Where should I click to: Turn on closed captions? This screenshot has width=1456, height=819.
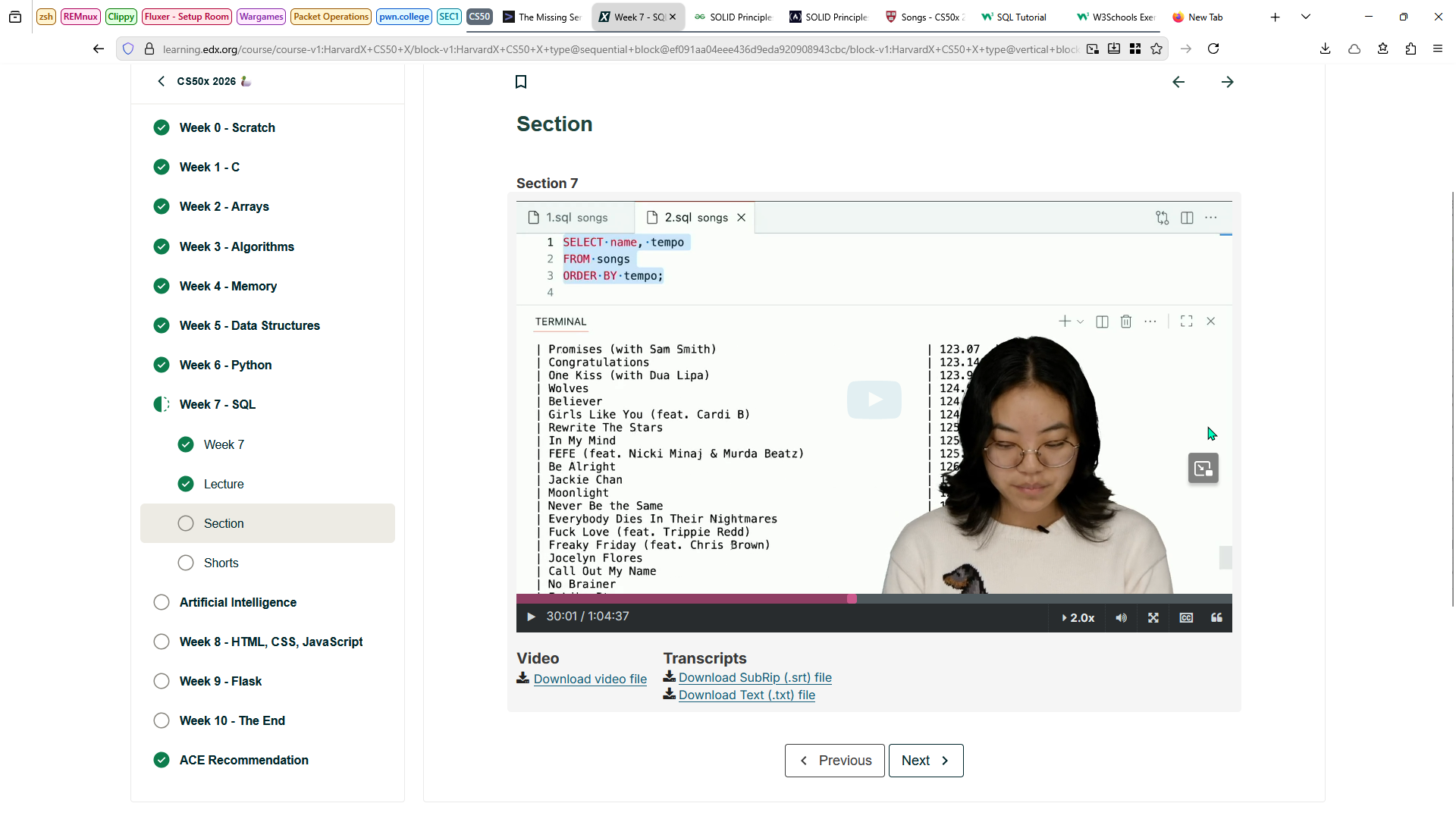[1186, 618]
